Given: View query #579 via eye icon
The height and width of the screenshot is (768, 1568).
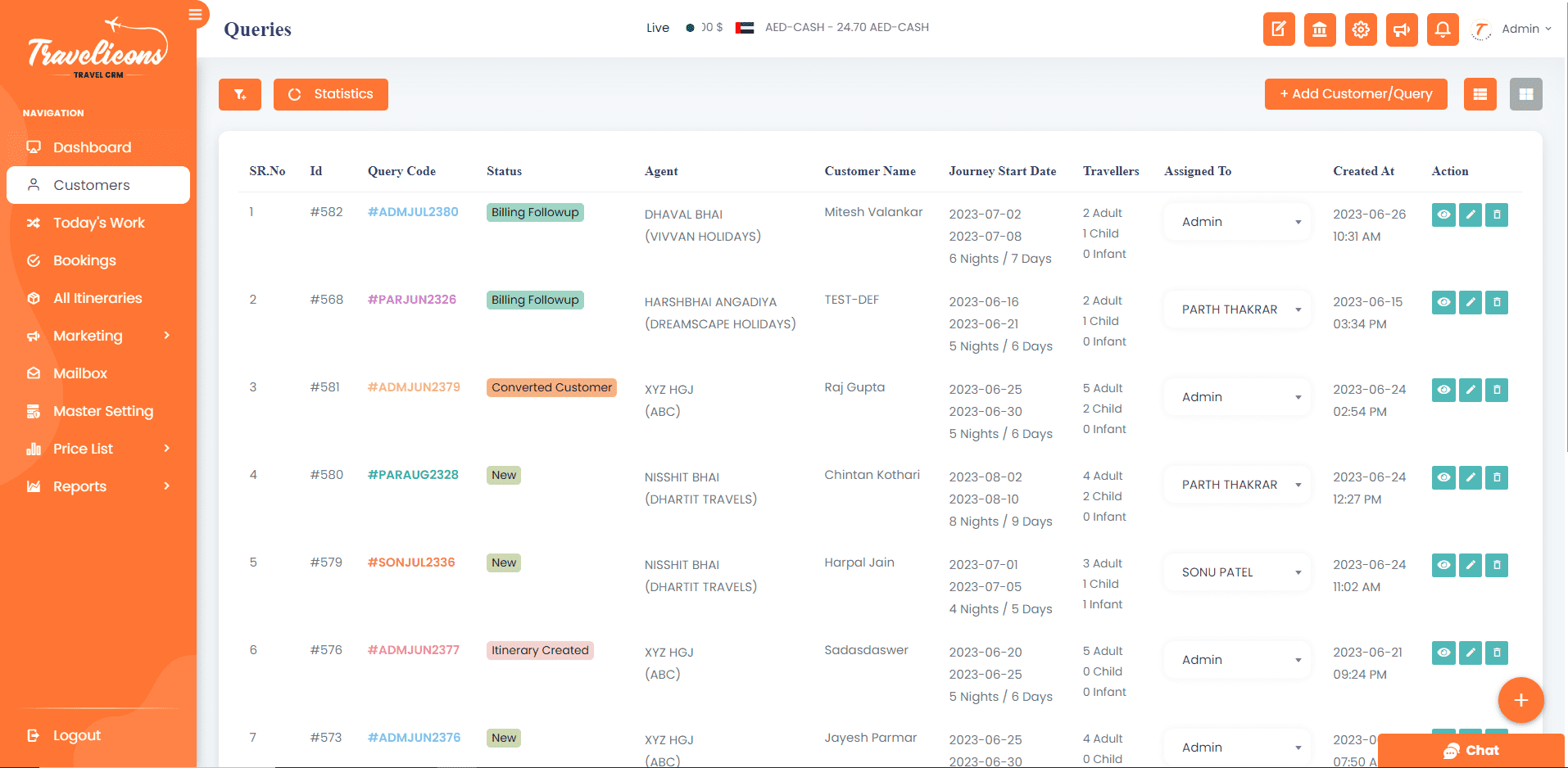Looking at the screenshot, I should (x=1443, y=565).
